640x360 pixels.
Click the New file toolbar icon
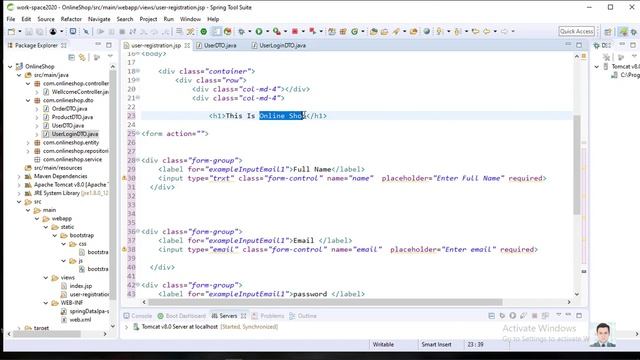pyautogui.click(x=11, y=31)
